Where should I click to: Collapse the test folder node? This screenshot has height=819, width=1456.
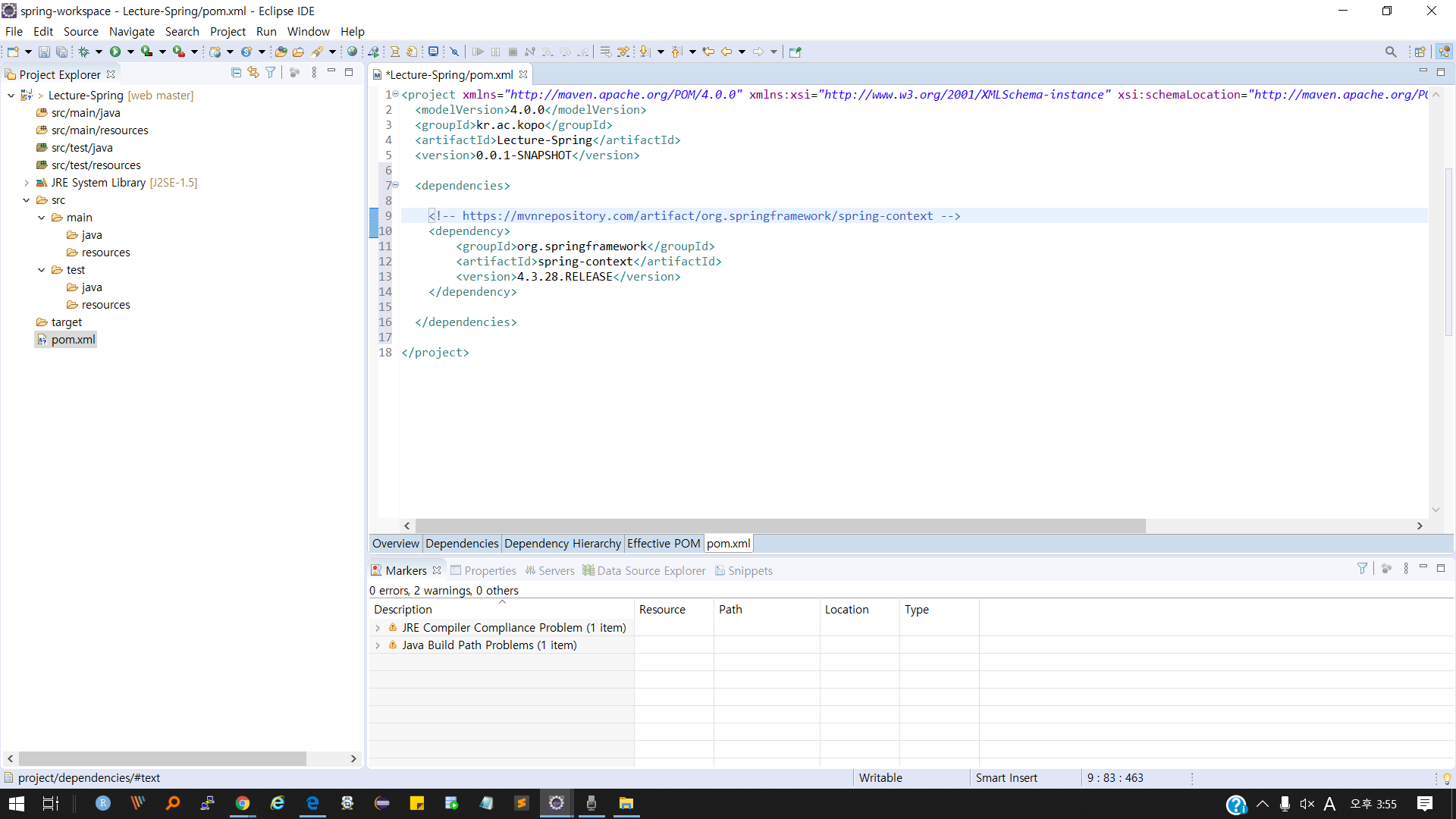[42, 270]
